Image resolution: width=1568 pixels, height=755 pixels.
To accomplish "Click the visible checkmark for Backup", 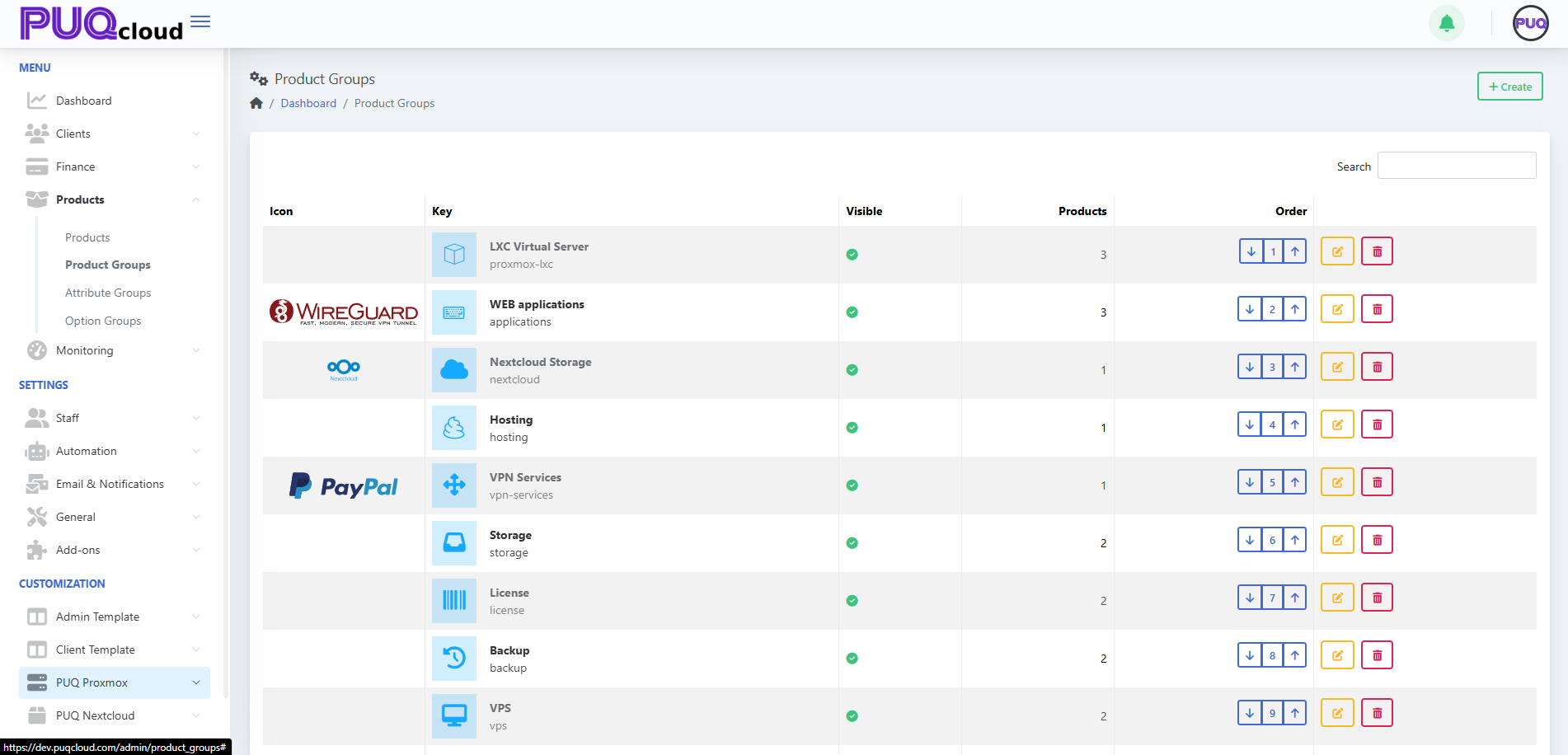I will click(852, 659).
